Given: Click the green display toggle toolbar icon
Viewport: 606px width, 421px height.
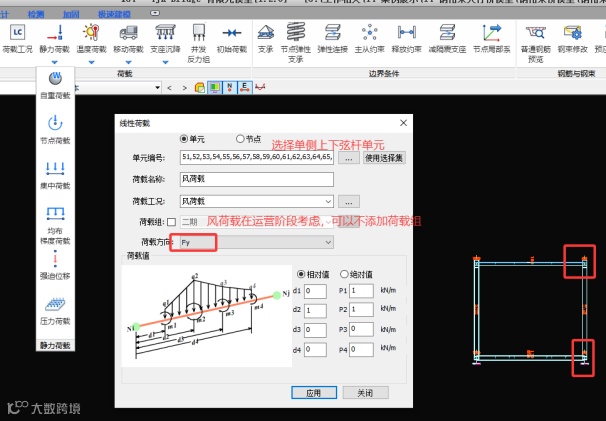Looking at the screenshot, I should coord(215,87).
